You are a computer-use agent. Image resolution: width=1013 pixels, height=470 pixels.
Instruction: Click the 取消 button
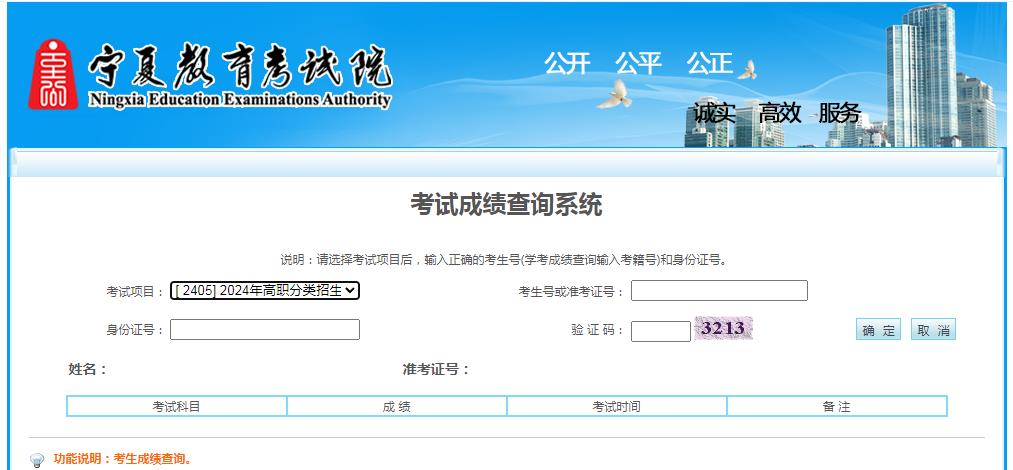(x=933, y=330)
